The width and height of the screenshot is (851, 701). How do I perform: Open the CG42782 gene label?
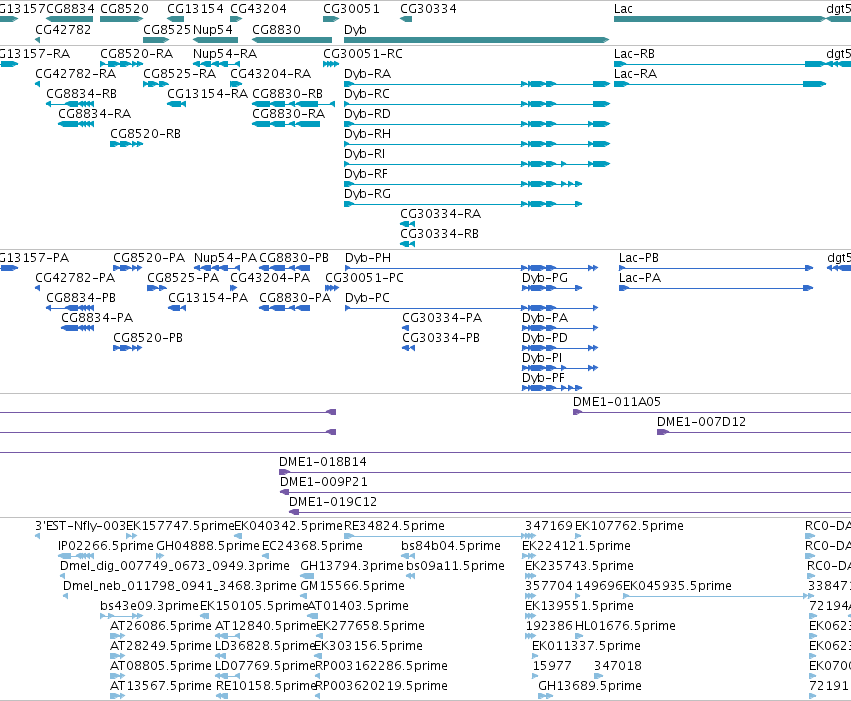63,30
